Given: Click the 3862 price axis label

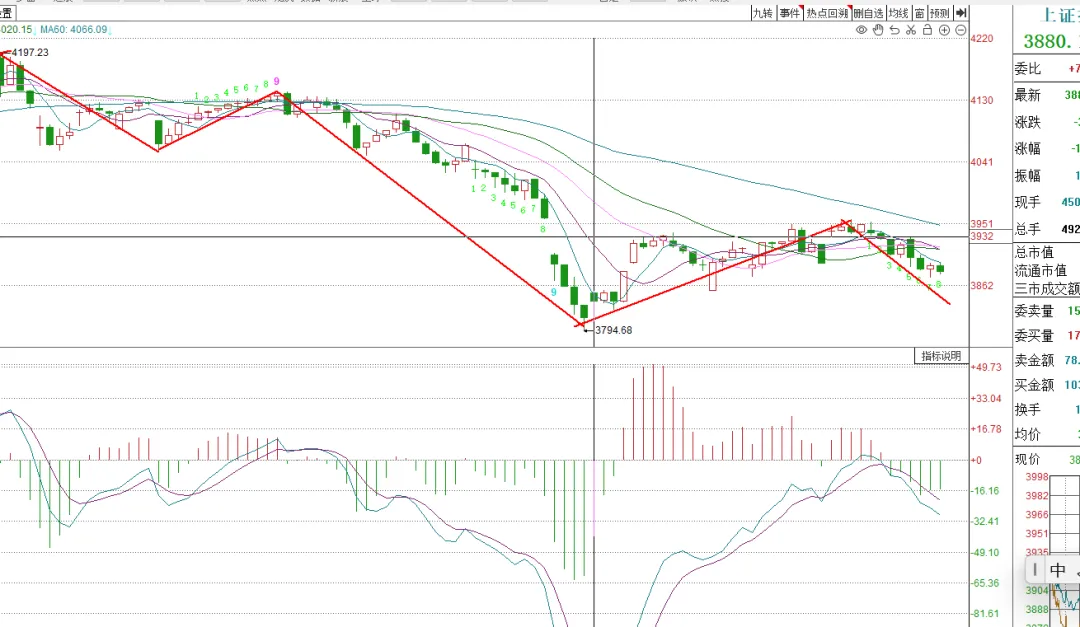Looking at the screenshot, I should (x=982, y=285).
